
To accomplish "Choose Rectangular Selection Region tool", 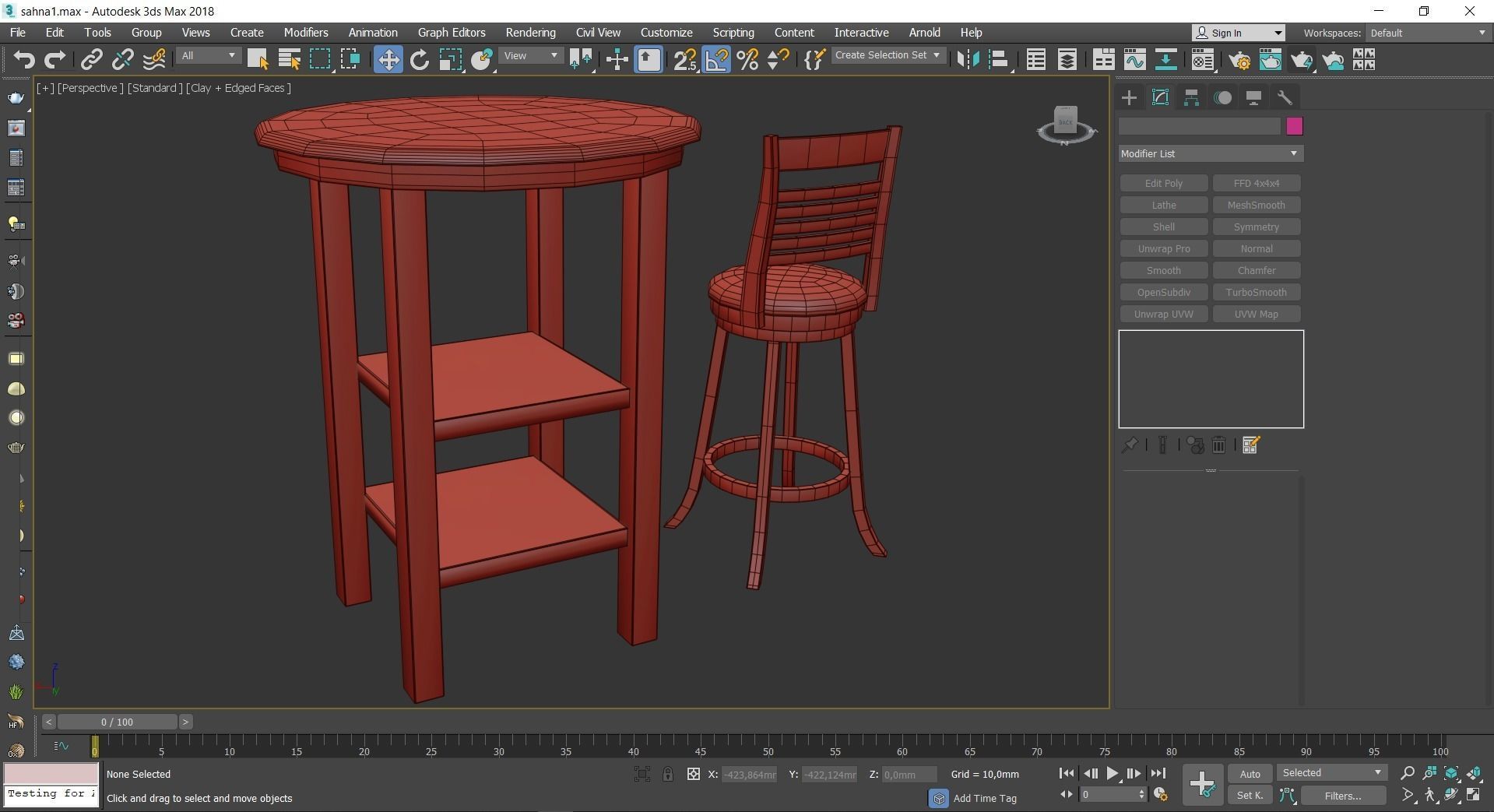I will coord(320,60).
